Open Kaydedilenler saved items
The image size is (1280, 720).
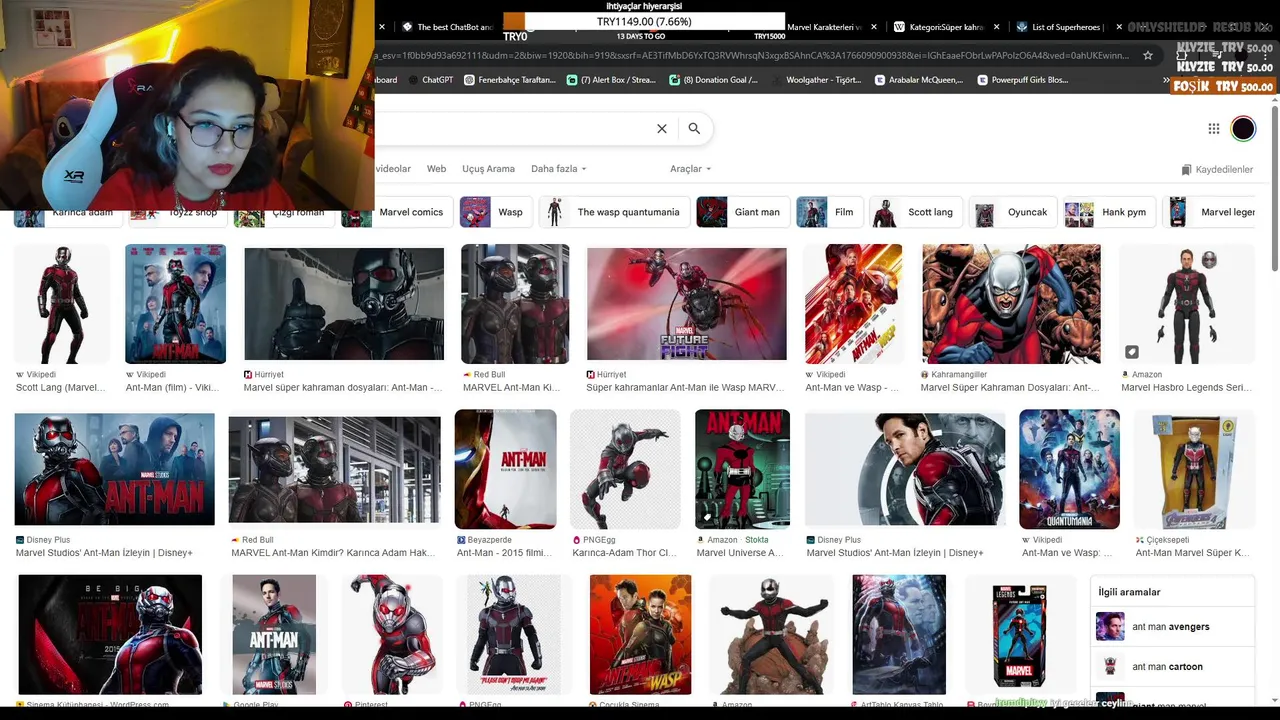coord(1217,170)
